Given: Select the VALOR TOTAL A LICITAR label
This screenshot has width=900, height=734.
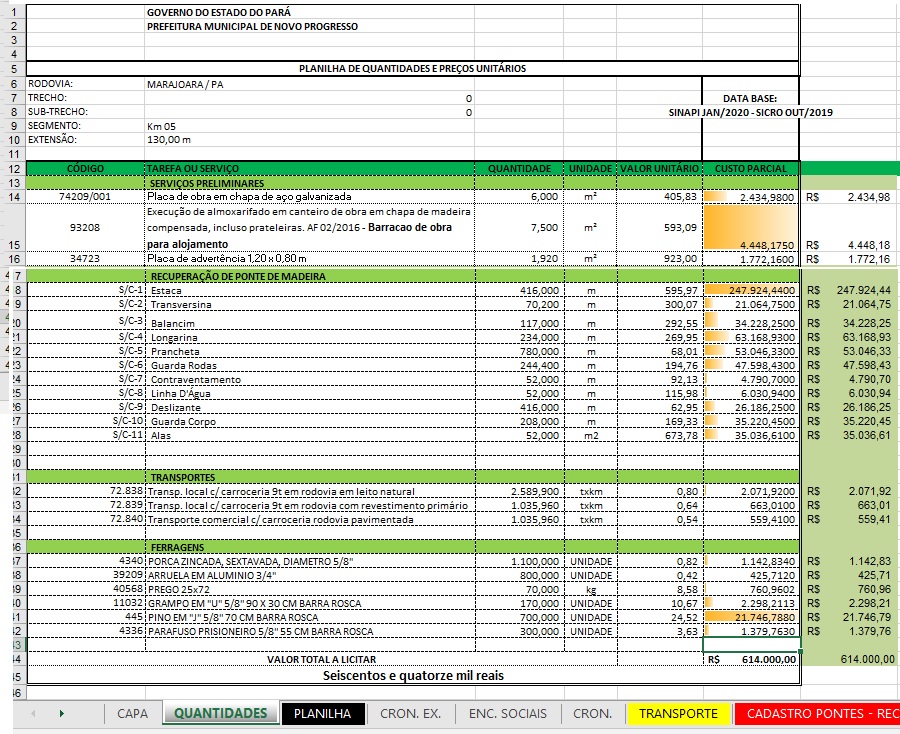Looking at the screenshot, I should 321,659.
